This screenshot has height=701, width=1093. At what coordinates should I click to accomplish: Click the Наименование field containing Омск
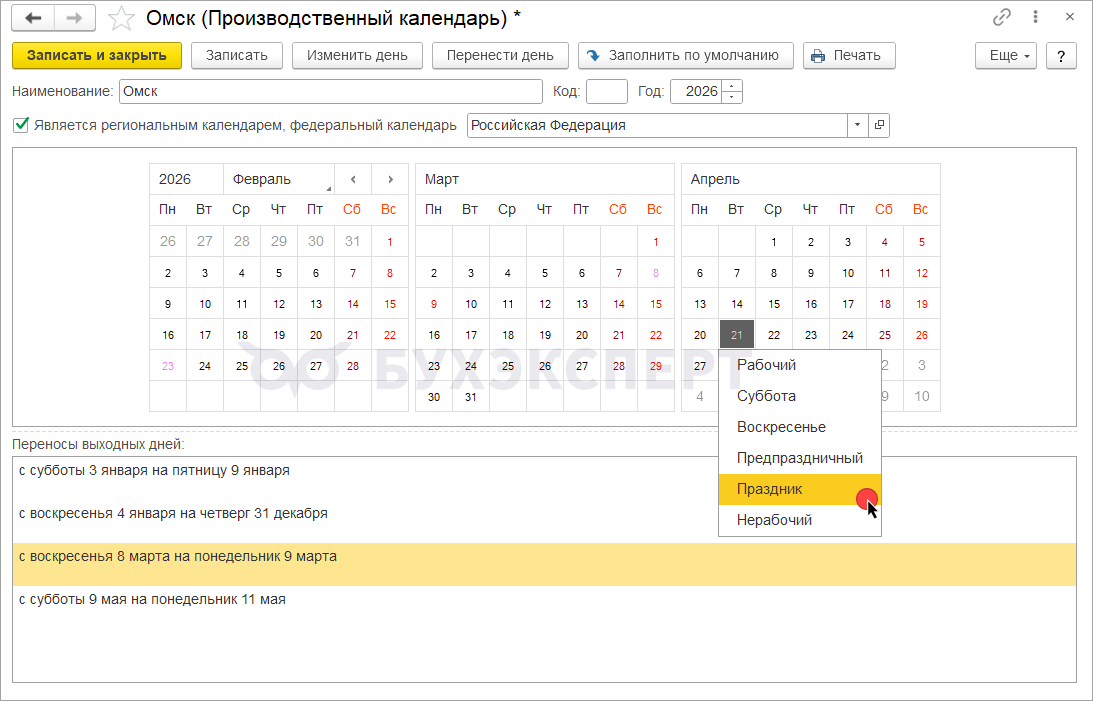point(330,92)
